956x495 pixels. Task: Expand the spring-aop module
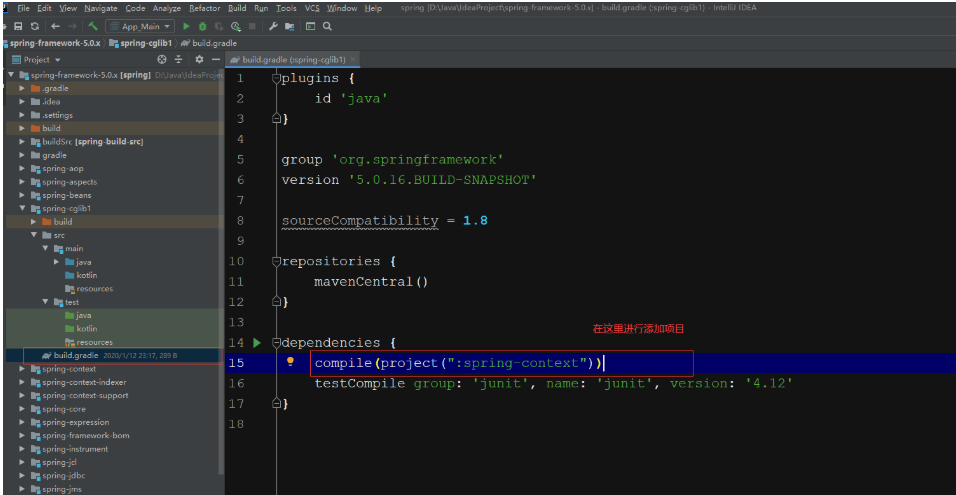coord(22,169)
